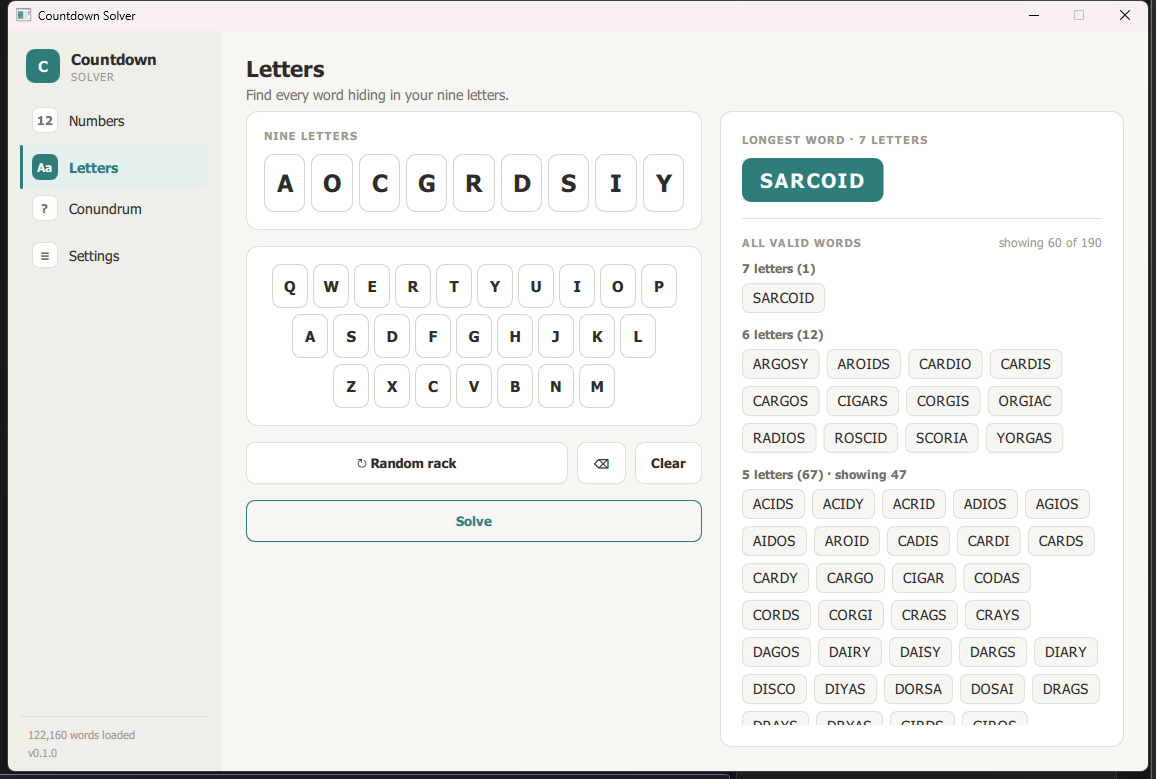This screenshot has width=1156, height=779.
Task: Select the Letters sidebar item
Action: (116, 167)
